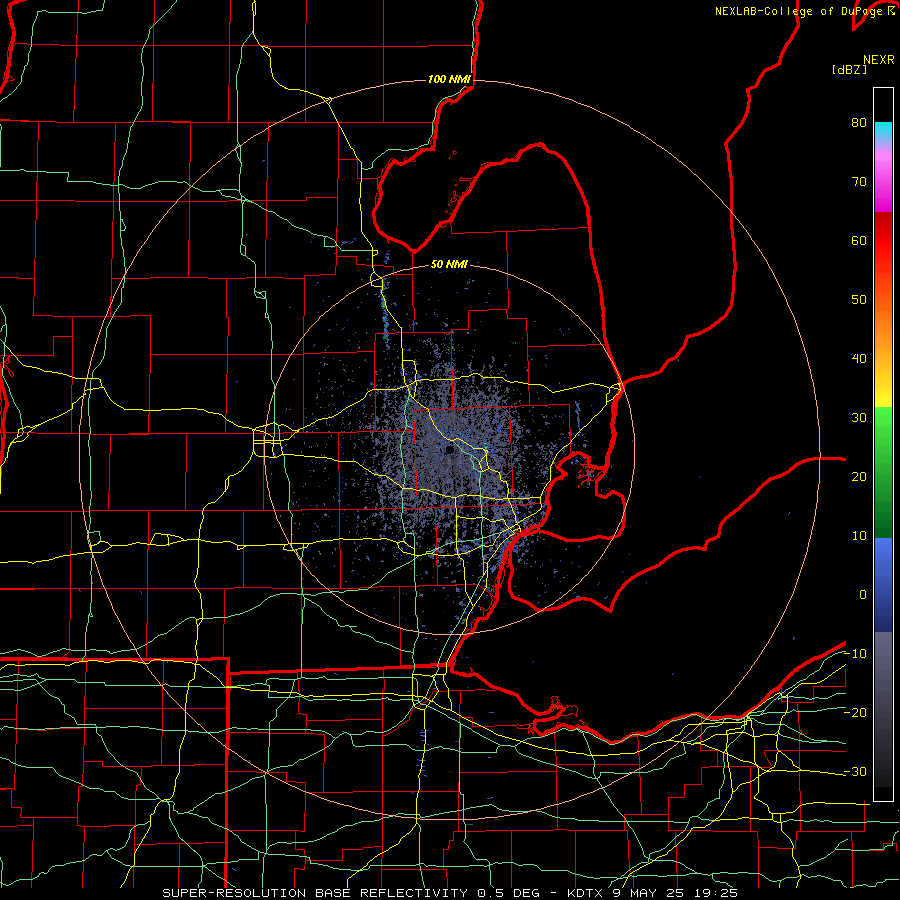Click the 30 value on dBZ scale
900x900 pixels.
pos(859,417)
